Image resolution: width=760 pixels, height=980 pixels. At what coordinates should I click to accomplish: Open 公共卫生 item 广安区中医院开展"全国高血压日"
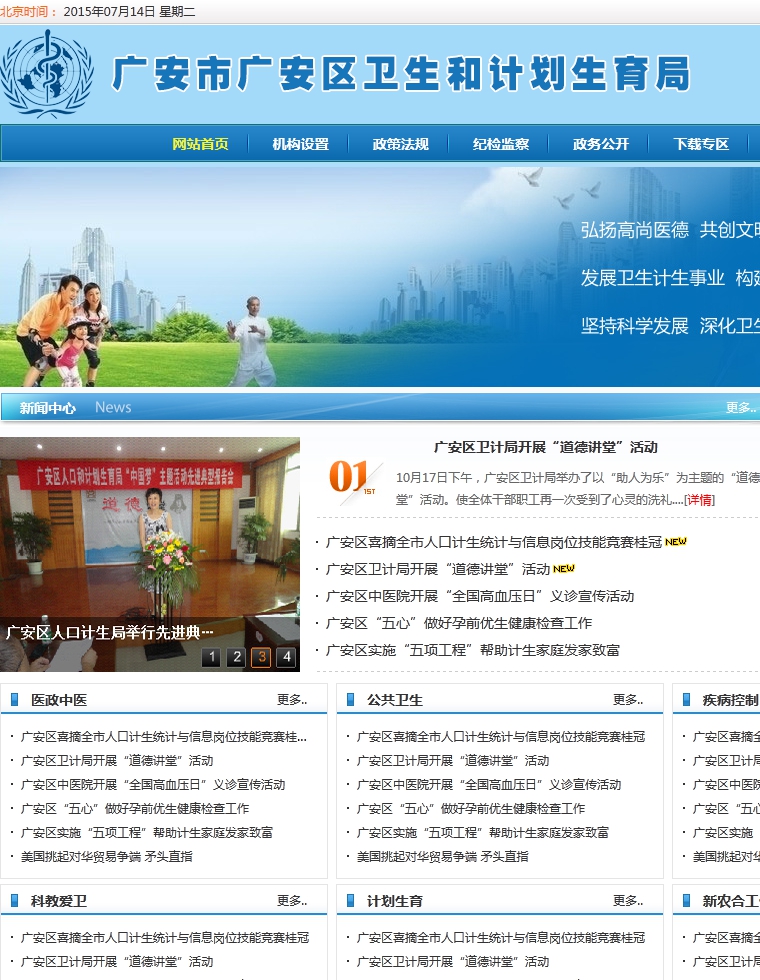click(x=489, y=784)
